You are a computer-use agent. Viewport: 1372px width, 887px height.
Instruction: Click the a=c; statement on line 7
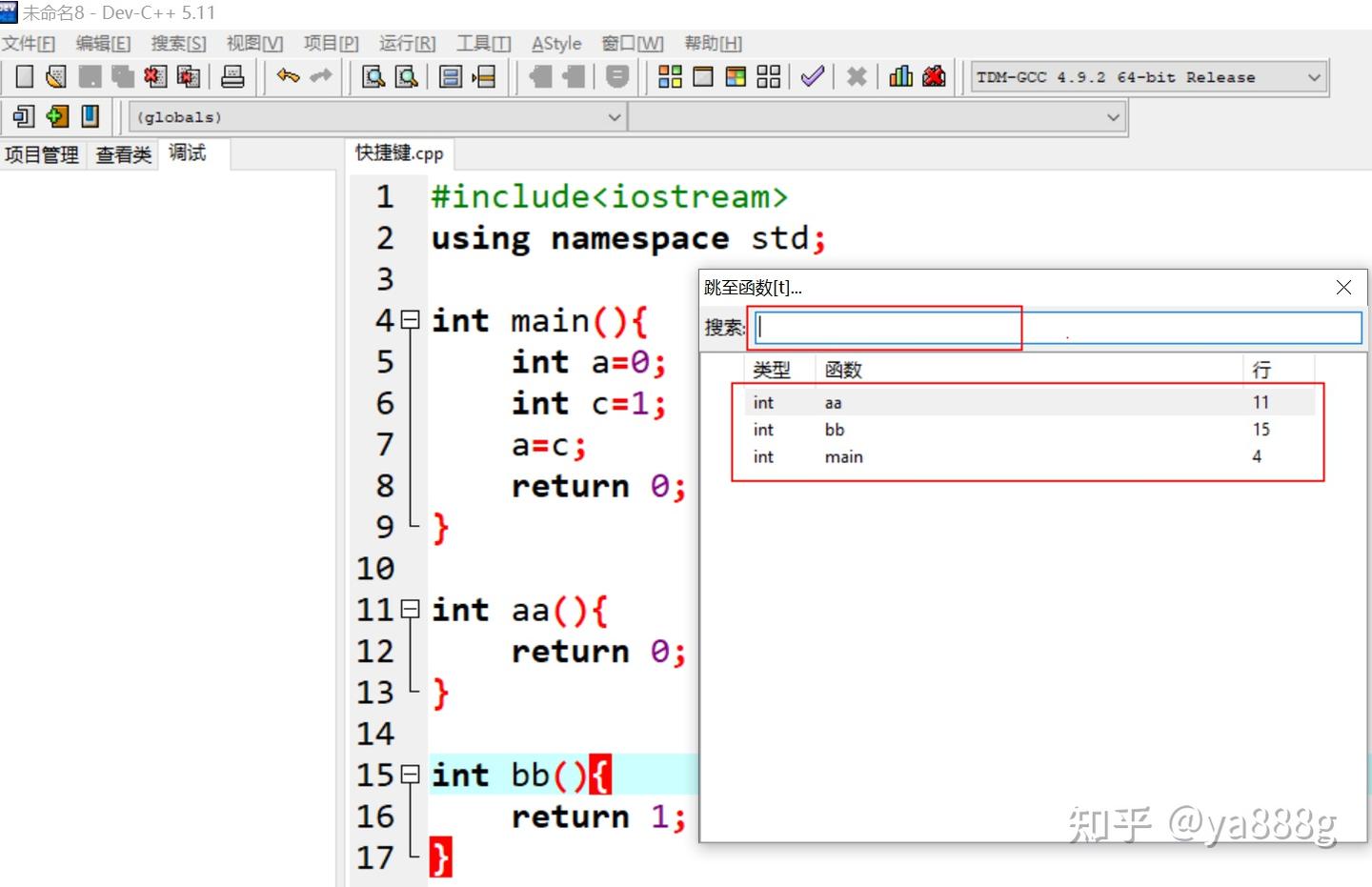coord(549,445)
